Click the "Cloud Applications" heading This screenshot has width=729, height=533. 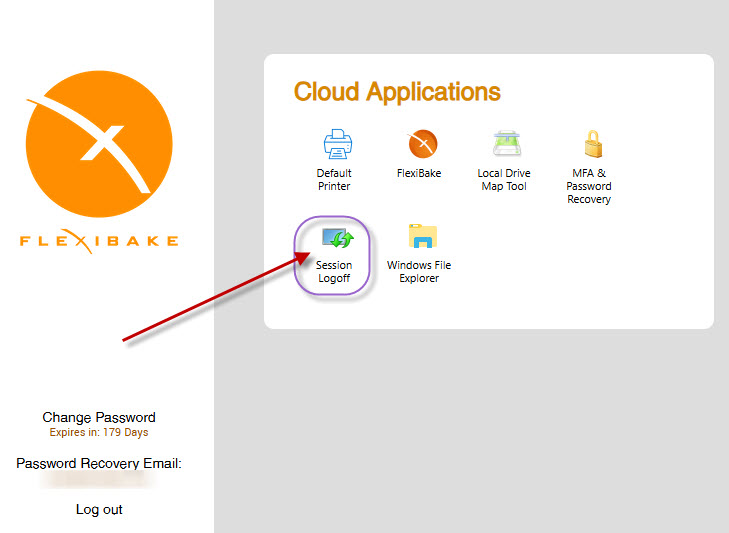[397, 92]
